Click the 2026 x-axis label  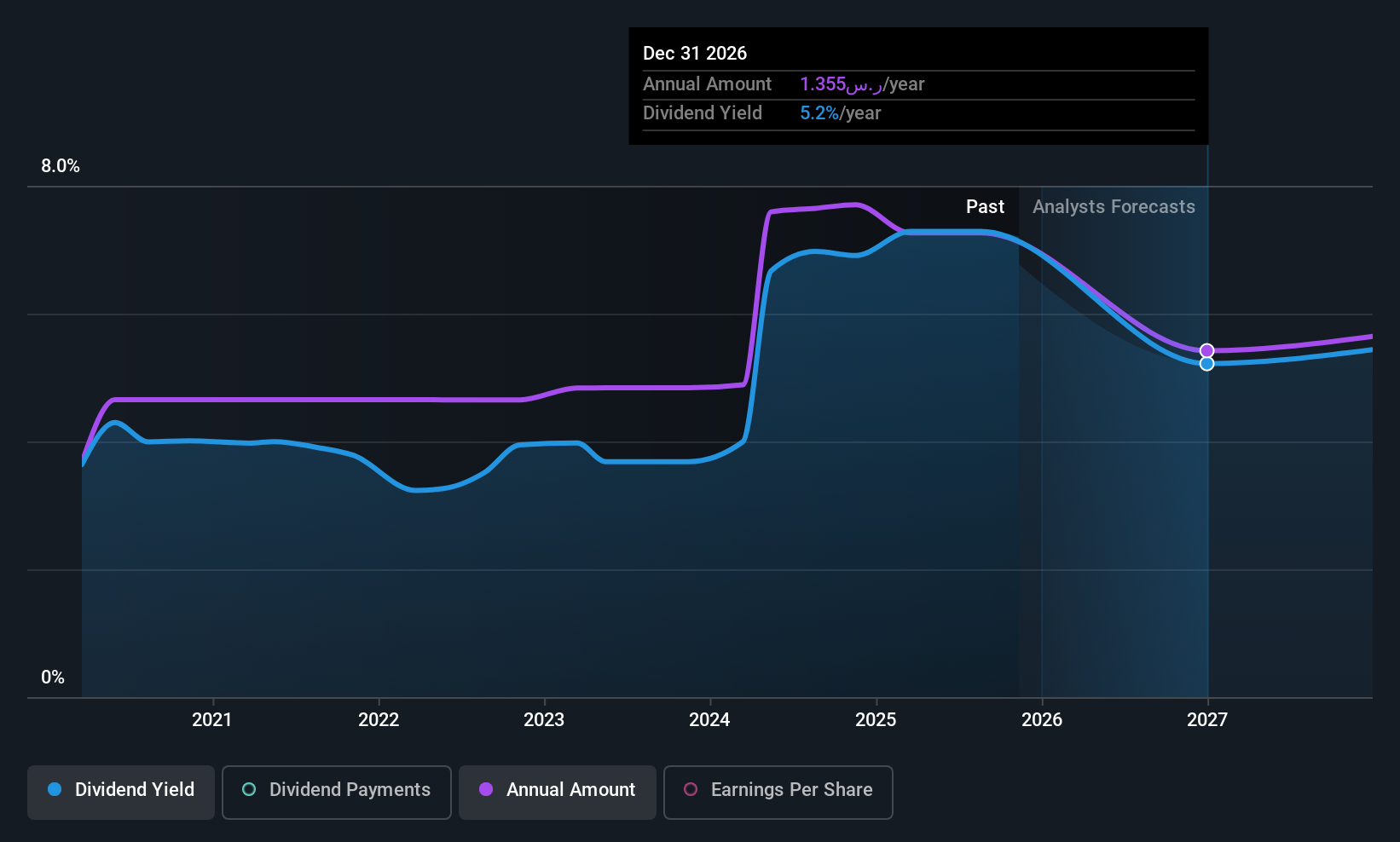[1042, 720]
